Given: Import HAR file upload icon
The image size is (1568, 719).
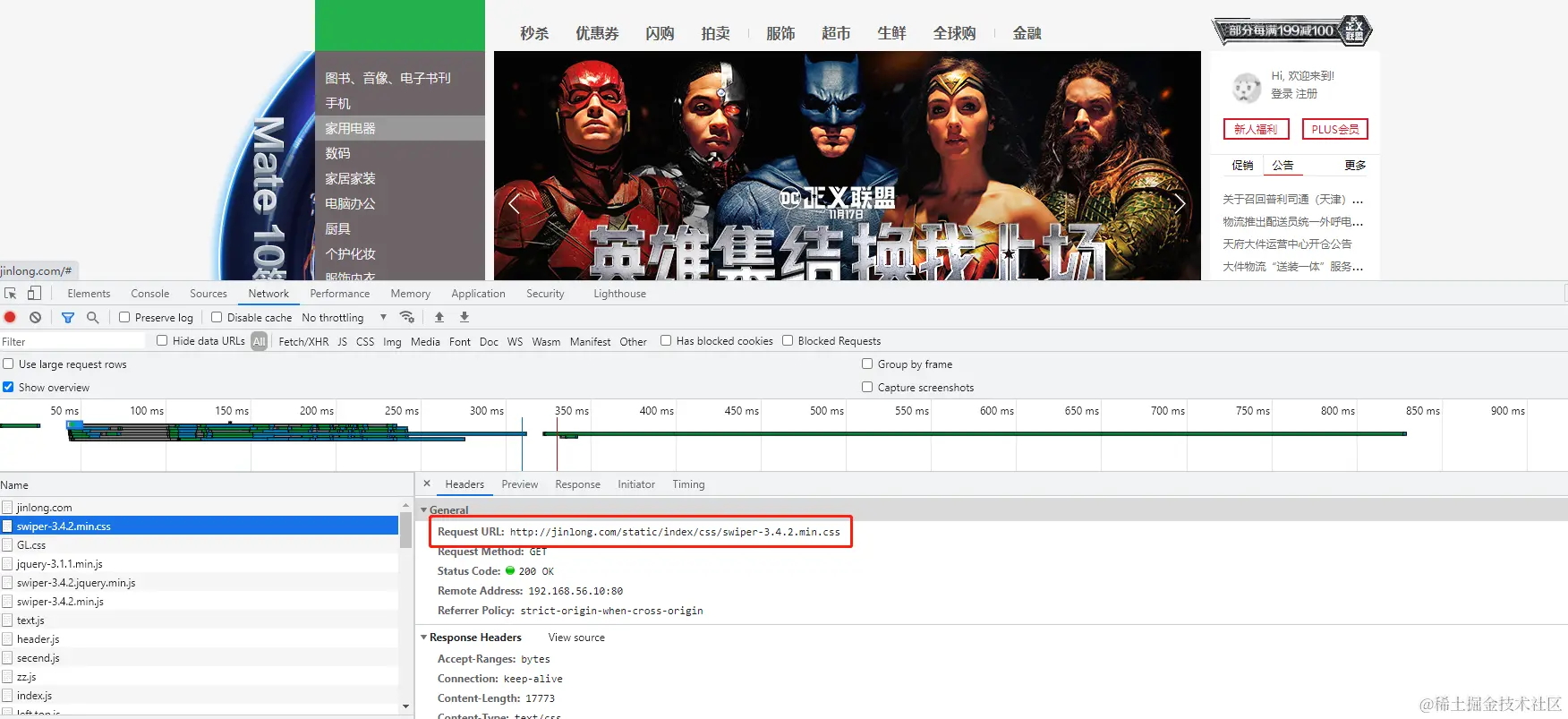Looking at the screenshot, I should [439, 317].
